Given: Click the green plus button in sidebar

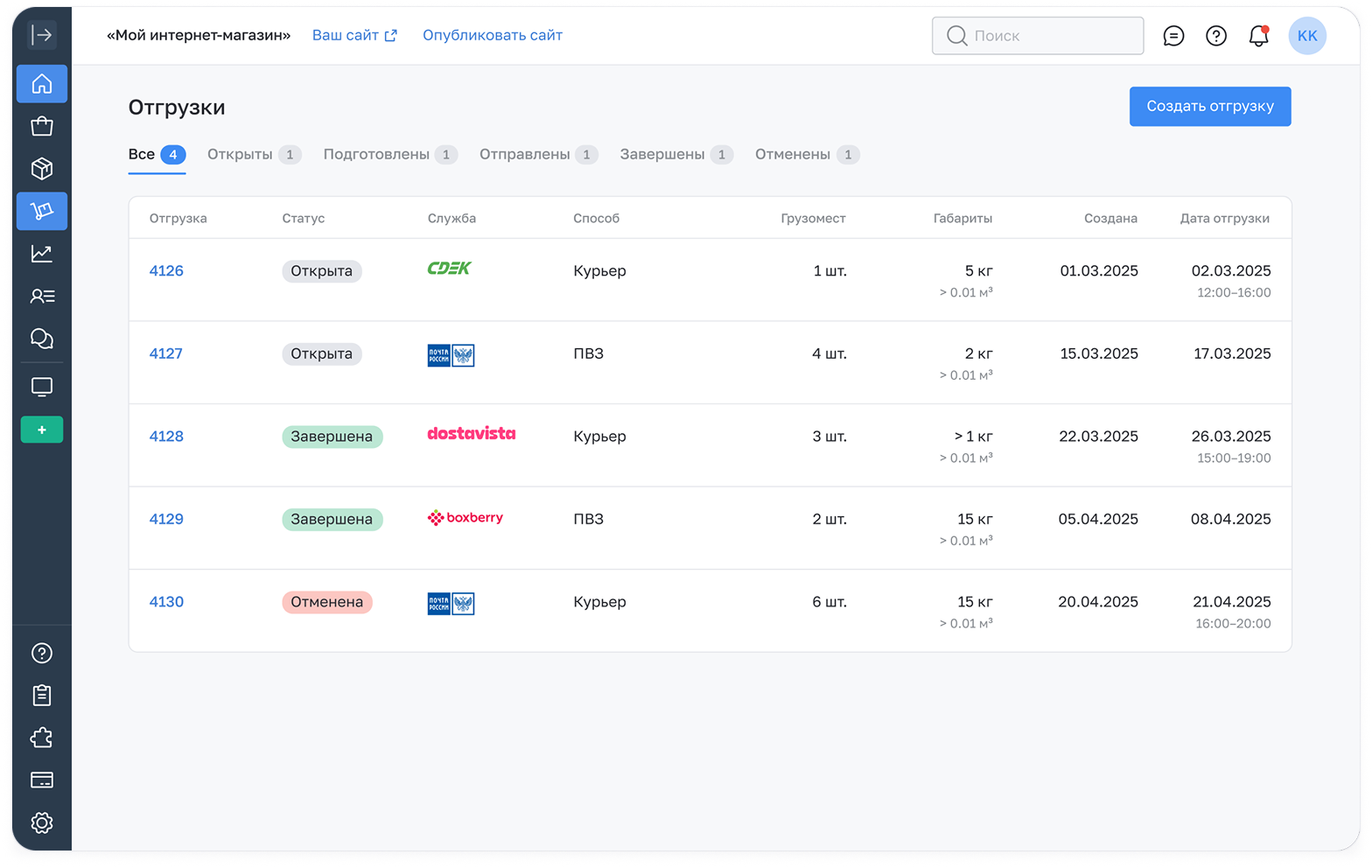Looking at the screenshot, I should point(41,430).
